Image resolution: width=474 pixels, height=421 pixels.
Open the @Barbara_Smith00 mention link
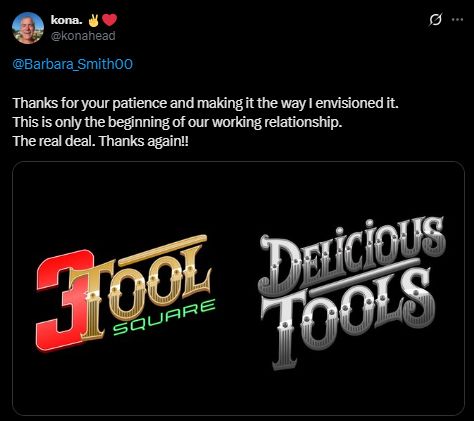[73, 64]
